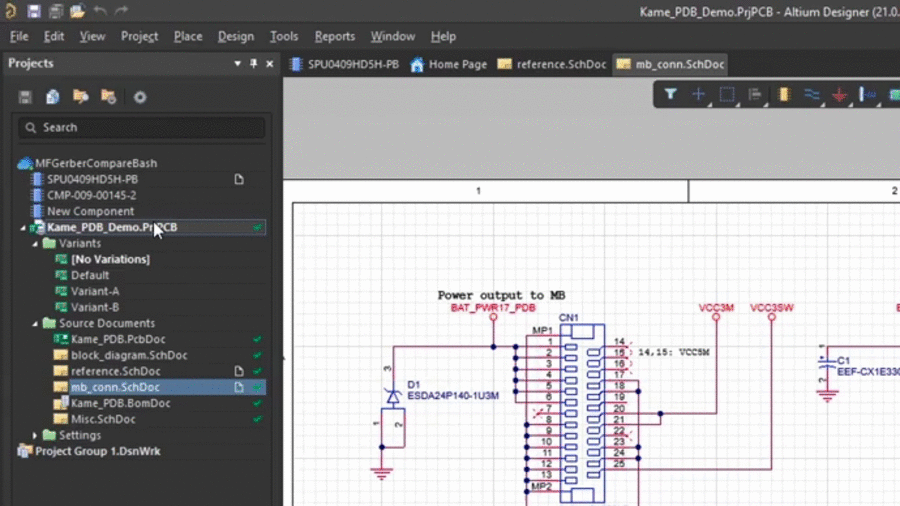Screen dimensions: 900x506
Task: Expand the Settings folder
Action: click(x=36, y=435)
